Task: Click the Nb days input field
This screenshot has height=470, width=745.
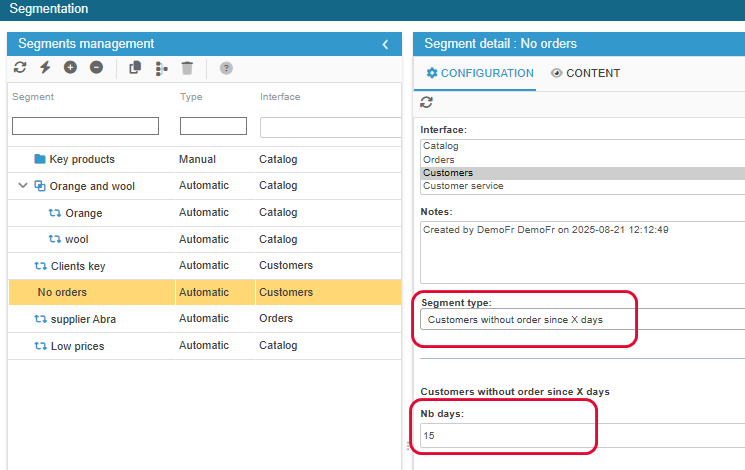Action: [x=583, y=435]
